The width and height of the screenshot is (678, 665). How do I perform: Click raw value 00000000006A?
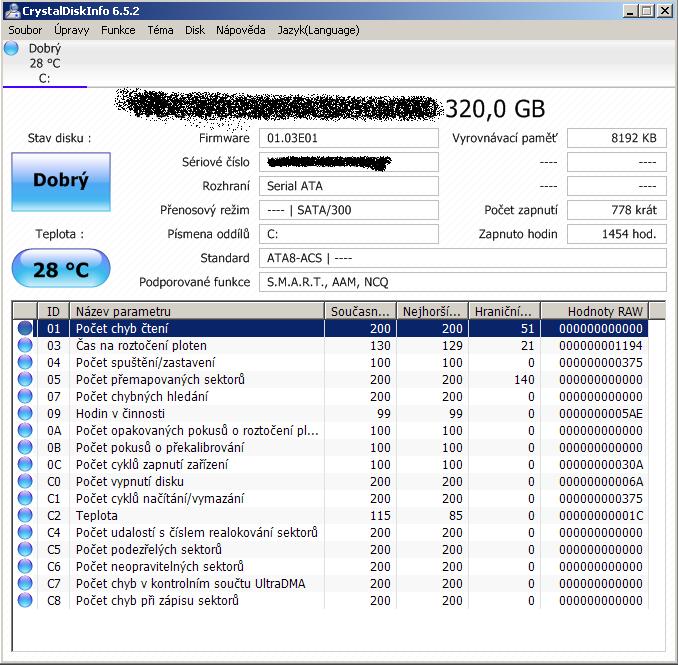pyautogui.click(x=601, y=481)
